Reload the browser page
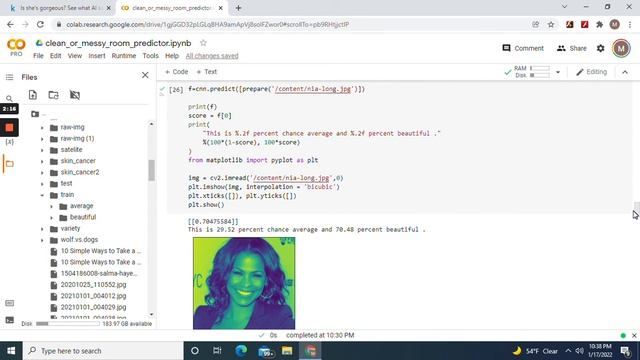Viewport: 640px width, 360px height. point(40,24)
